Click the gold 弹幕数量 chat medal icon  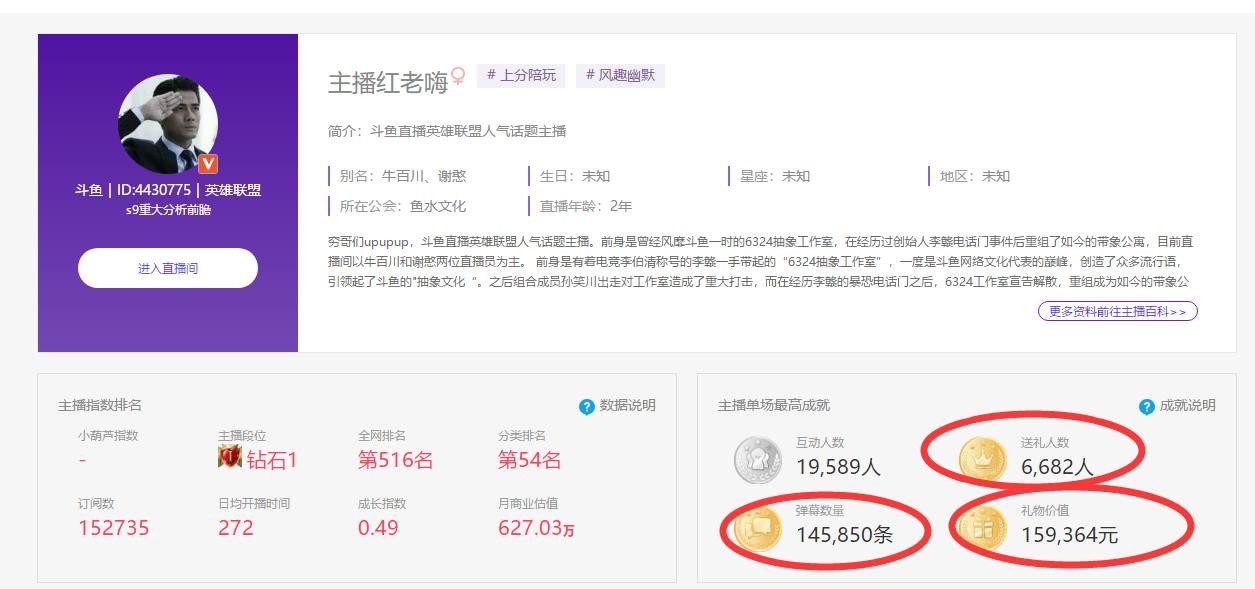point(757,527)
